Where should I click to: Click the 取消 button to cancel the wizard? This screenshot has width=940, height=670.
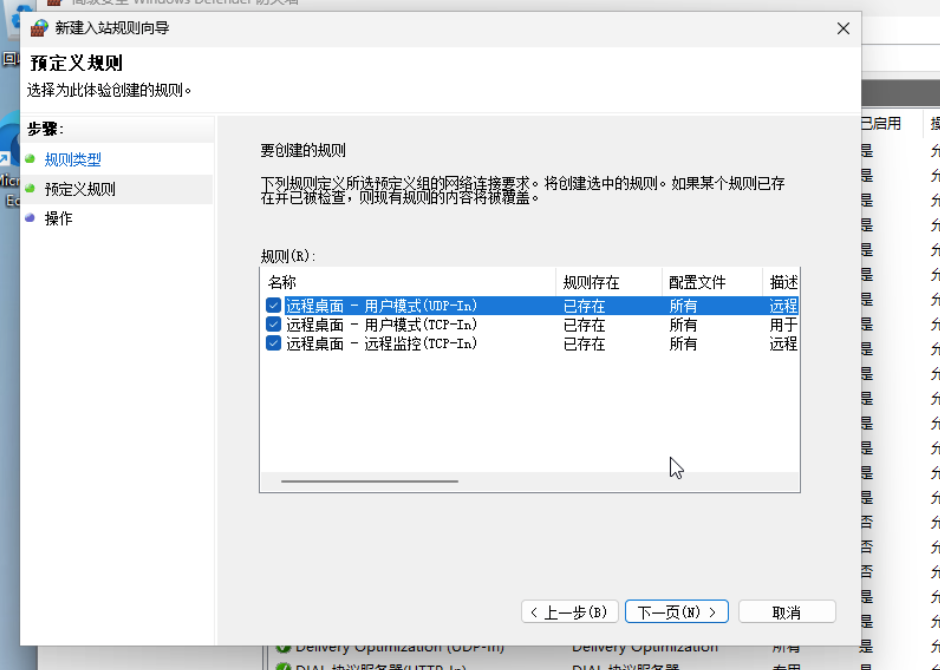pos(790,611)
